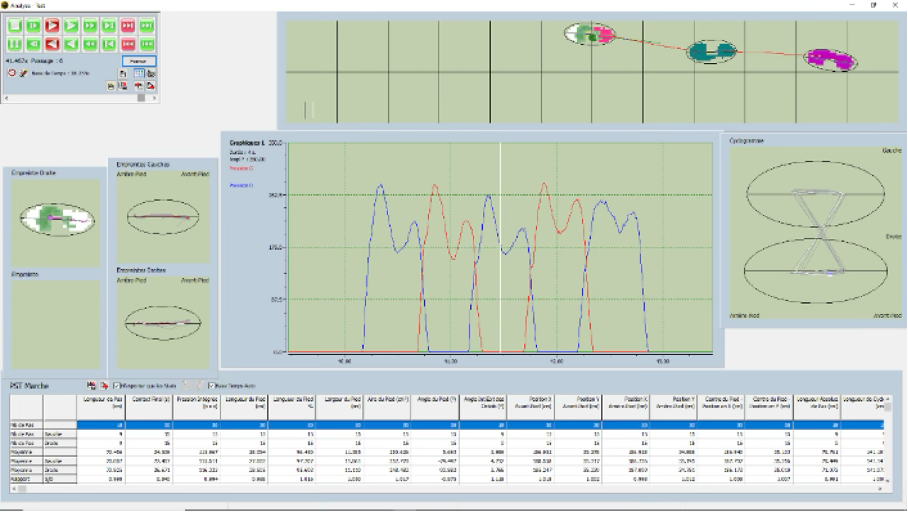908x512 pixels.
Task: Click the green play-backward triangle button
Action: [x=71, y=44]
